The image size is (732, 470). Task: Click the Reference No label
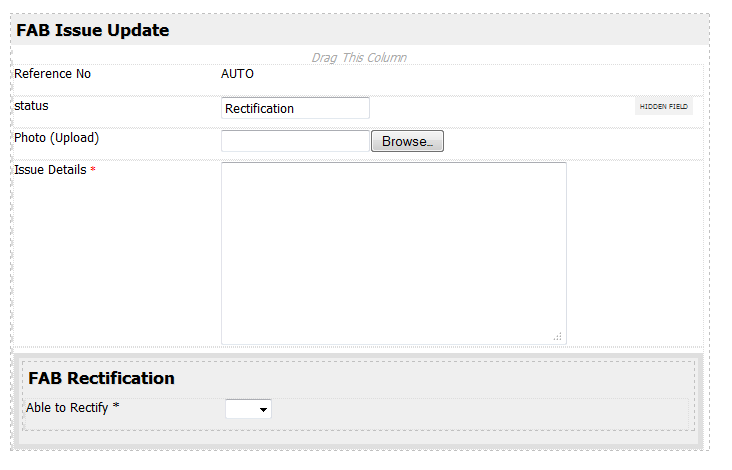coord(52,74)
